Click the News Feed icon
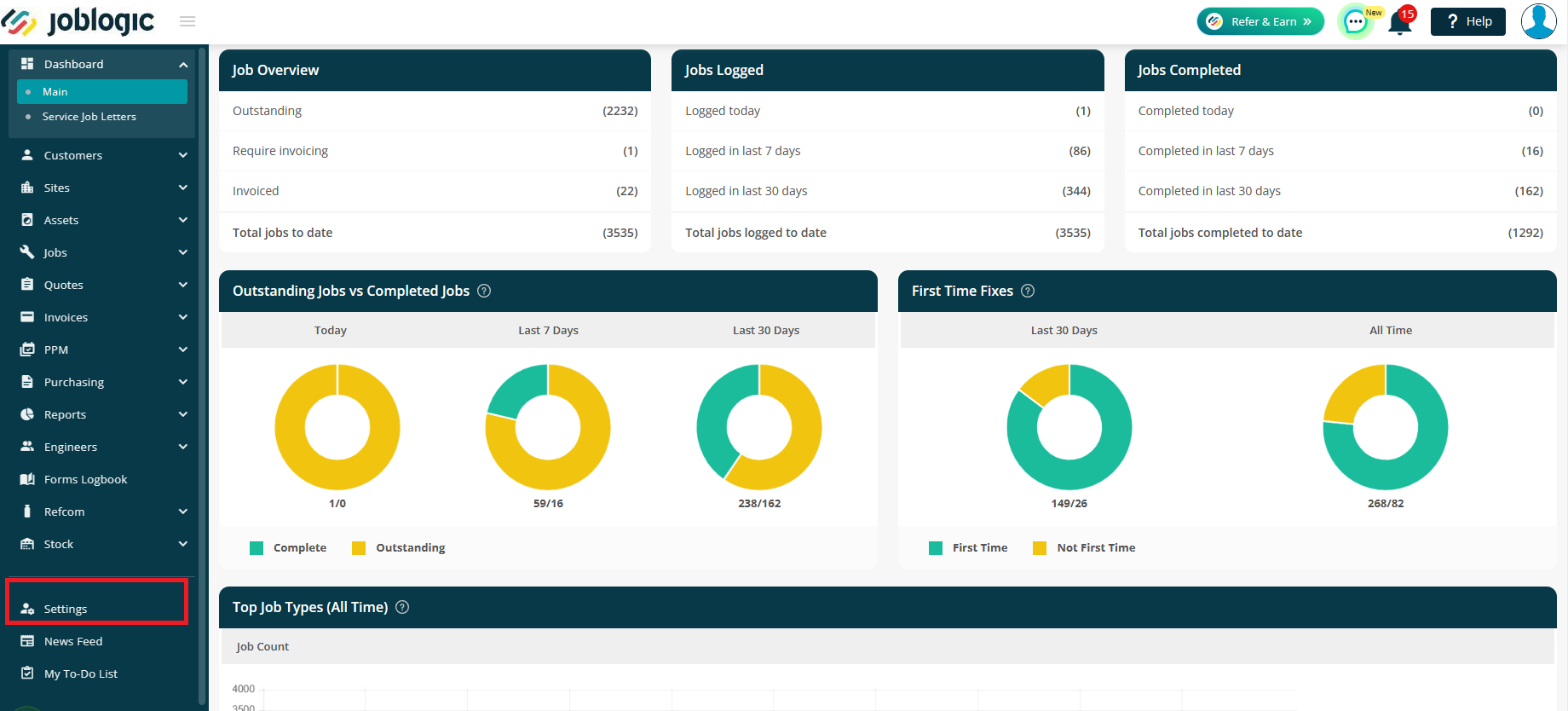Image resolution: width=1568 pixels, height=711 pixels. coord(27,641)
